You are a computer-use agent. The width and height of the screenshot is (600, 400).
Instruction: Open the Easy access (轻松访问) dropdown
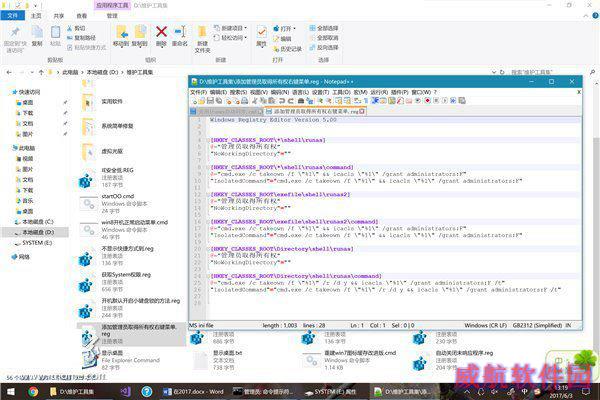pos(230,38)
